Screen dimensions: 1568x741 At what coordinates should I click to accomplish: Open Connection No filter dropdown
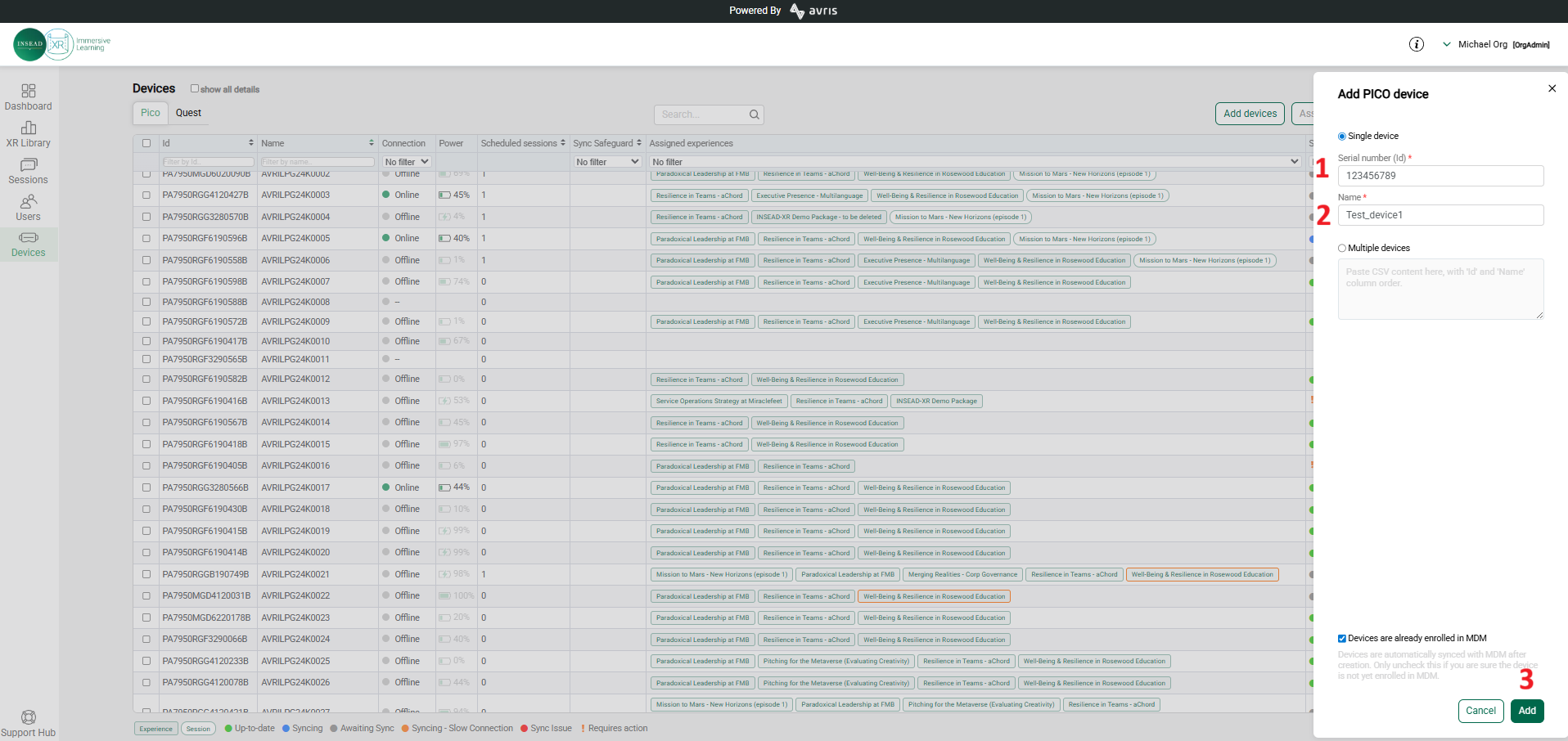point(407,162)
